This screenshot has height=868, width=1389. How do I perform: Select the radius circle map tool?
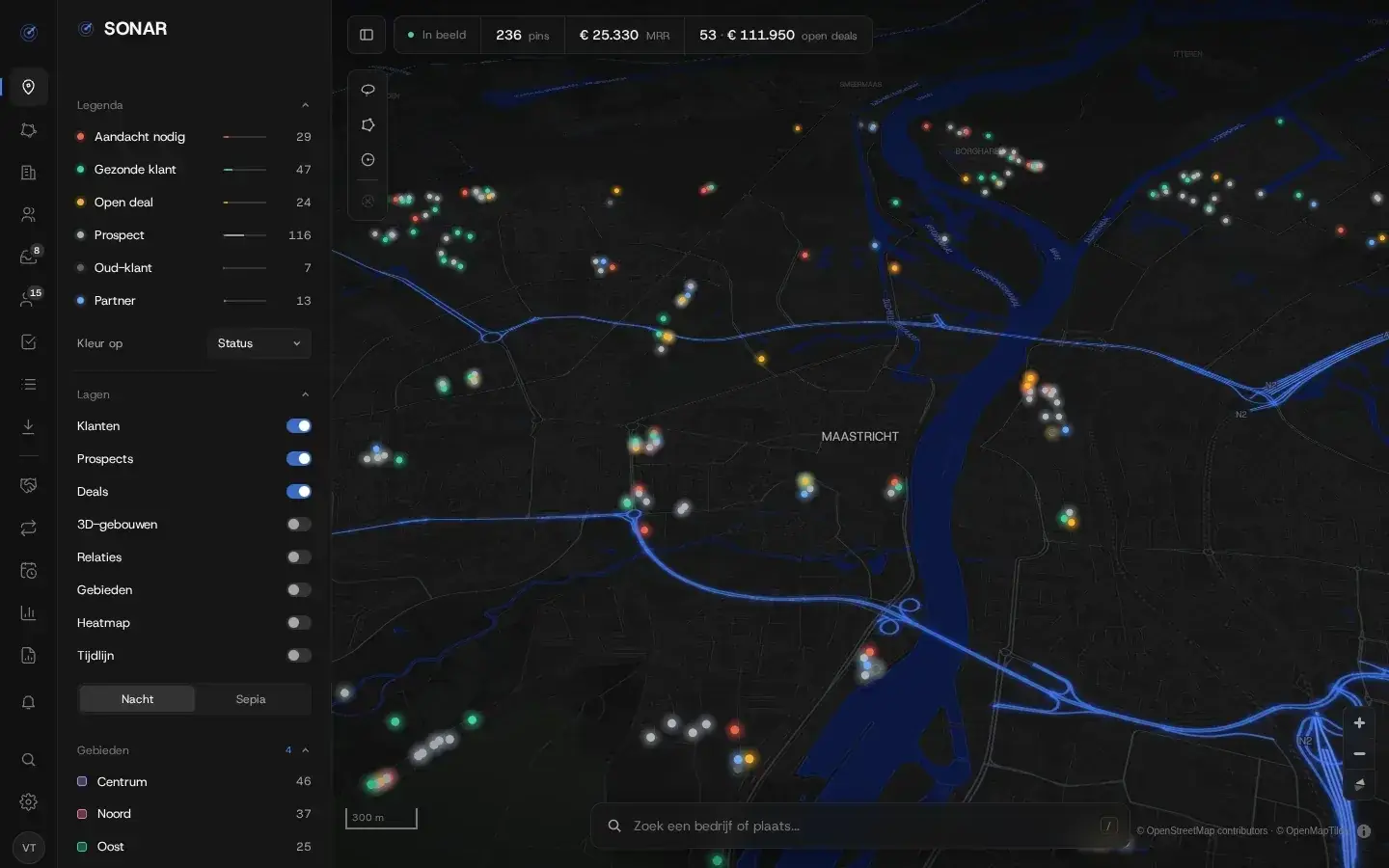[368, 160]
